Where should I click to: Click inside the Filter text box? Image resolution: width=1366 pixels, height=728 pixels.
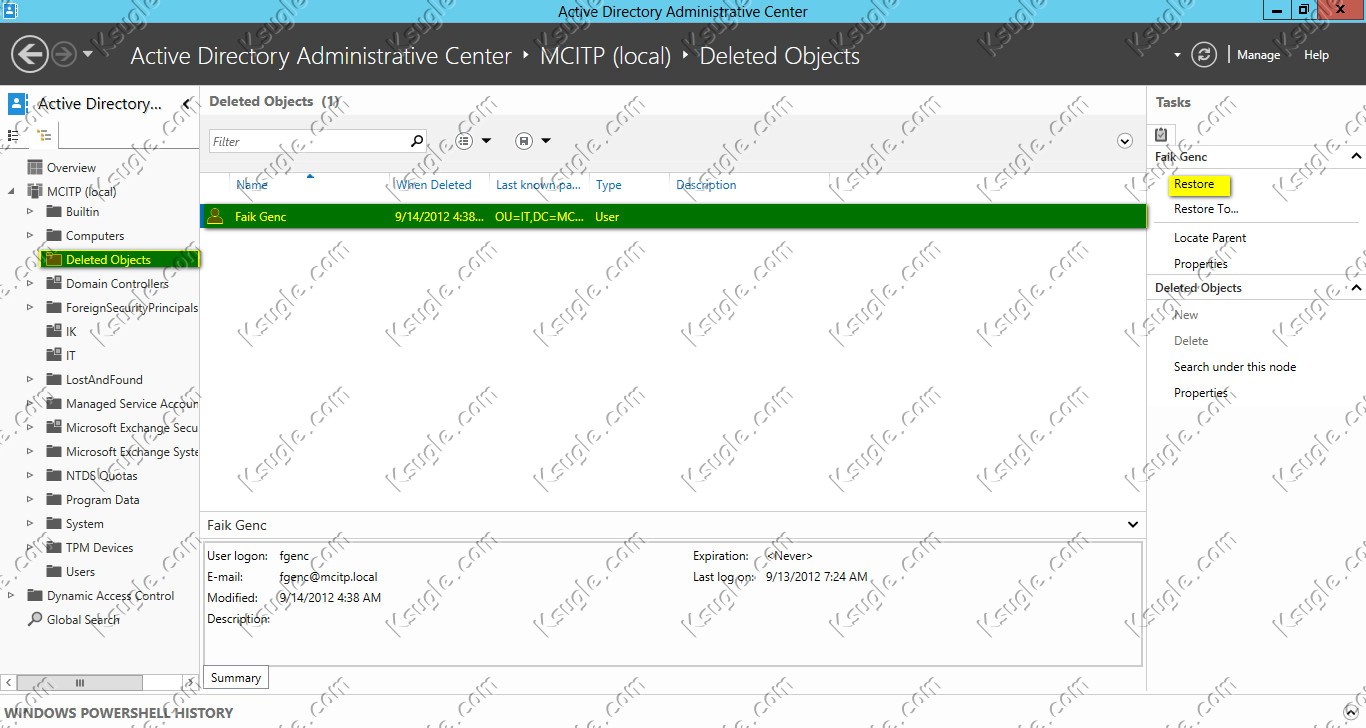(x=309, y=141)
